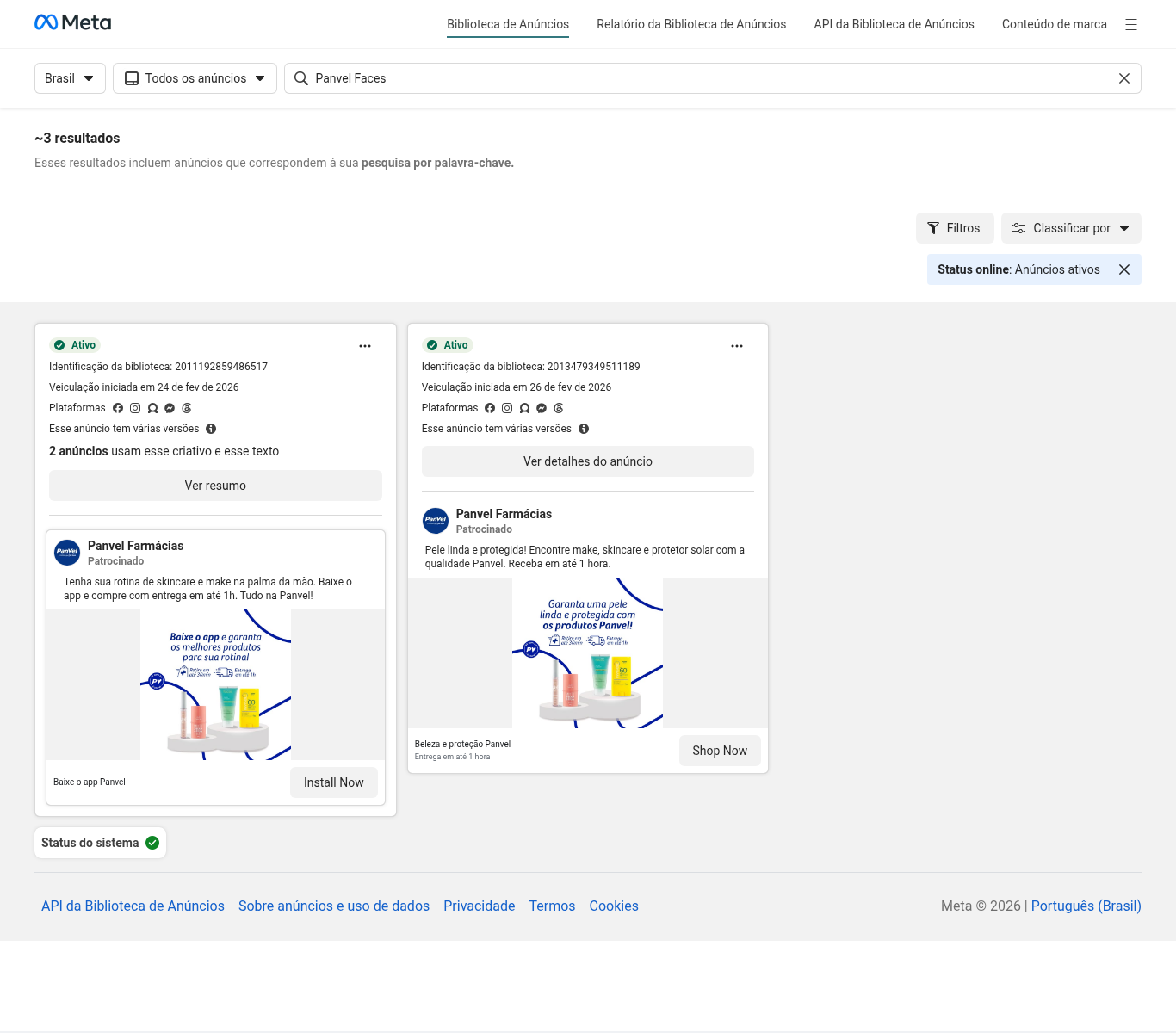The image size is (1176, 1033).
Task: Open the Filtros button
Action: 955,228
